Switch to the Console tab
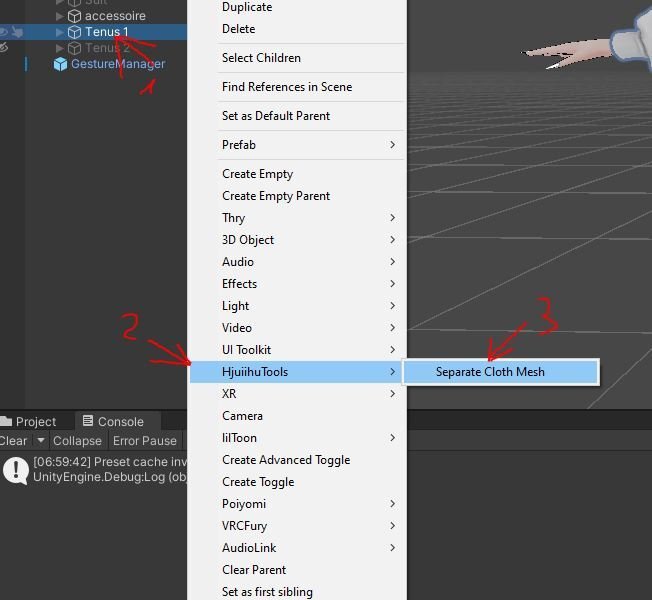Viewport: 652px width, 600px height. pyautogui.click(x=118, y=421)
